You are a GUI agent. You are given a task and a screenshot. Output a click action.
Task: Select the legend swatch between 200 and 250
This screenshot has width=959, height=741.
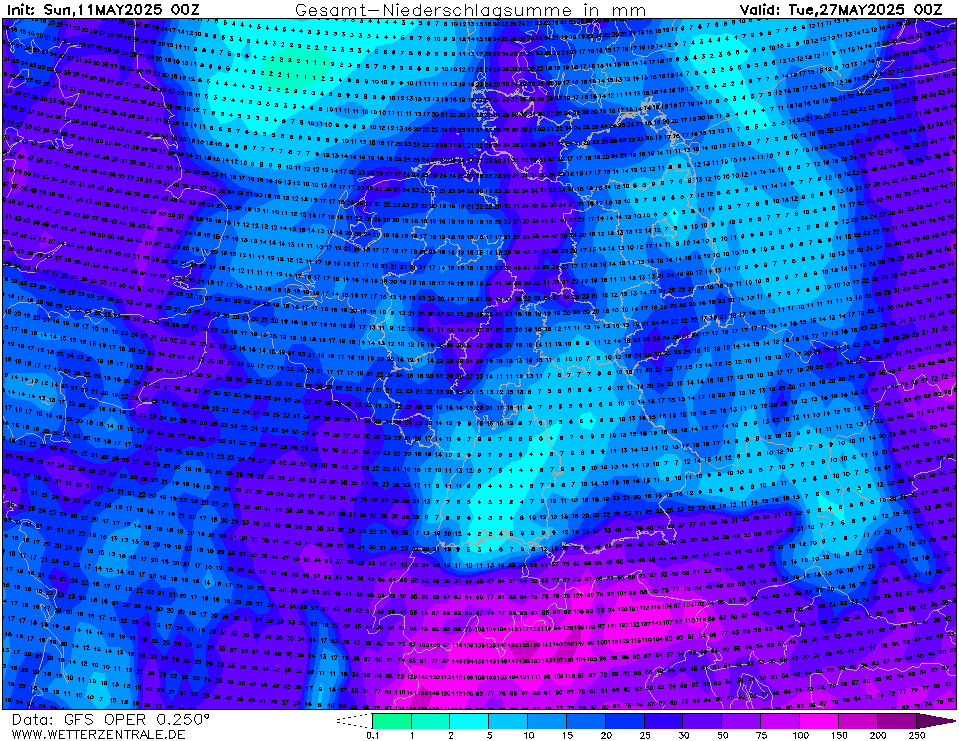(x=897, y=721)
